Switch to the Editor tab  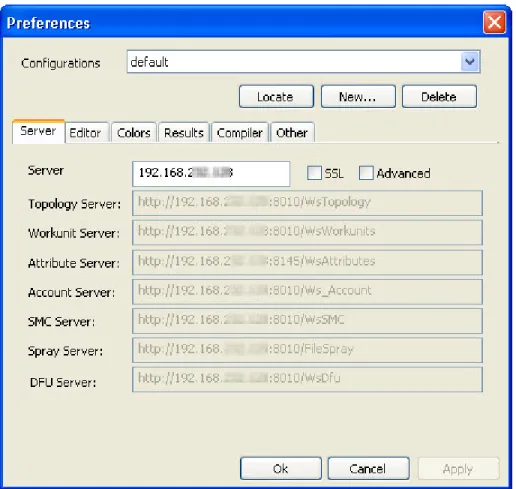pos(87,133)
